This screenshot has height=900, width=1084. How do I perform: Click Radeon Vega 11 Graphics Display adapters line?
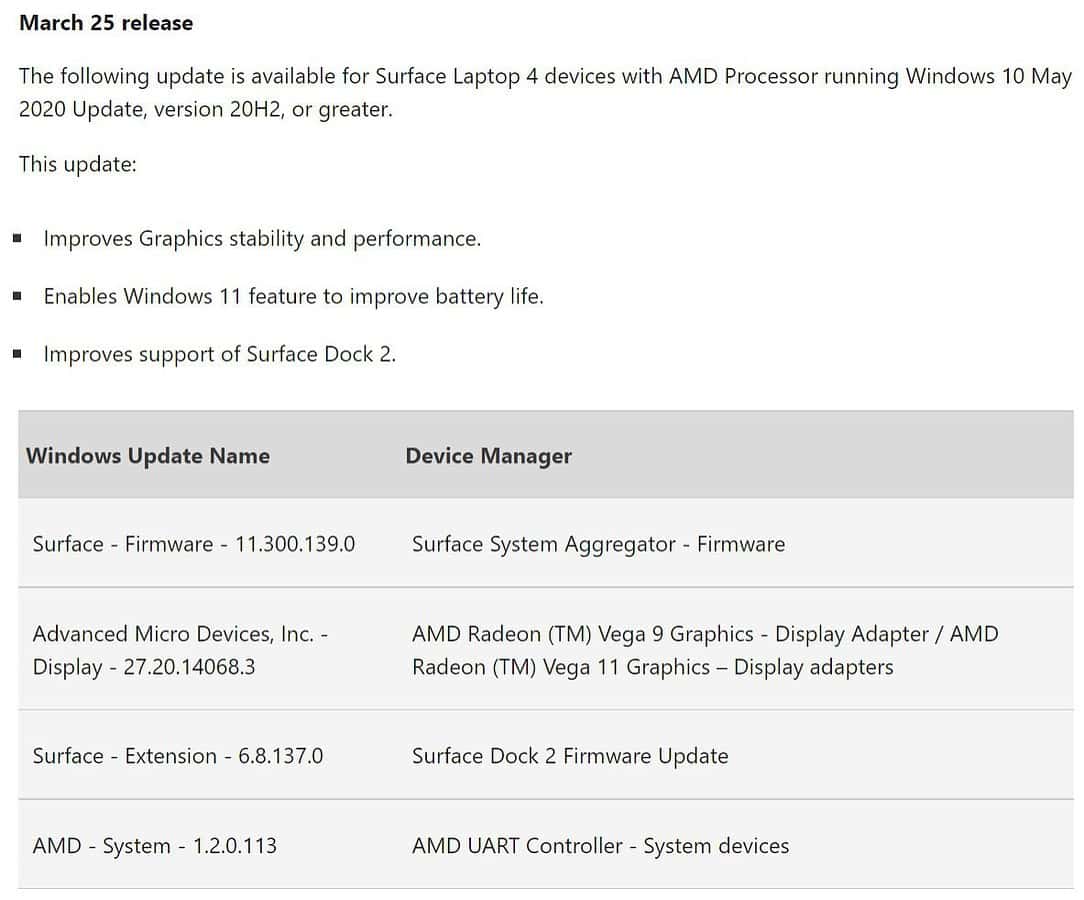[x=653, y=667]
